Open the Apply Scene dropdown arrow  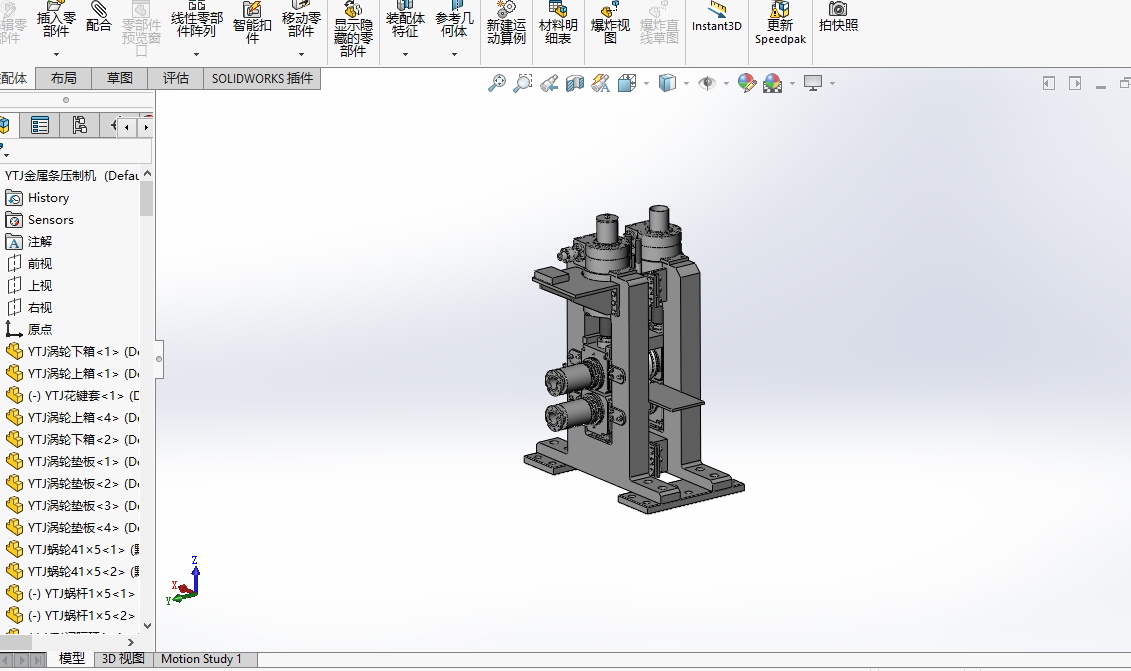[792, 84]
